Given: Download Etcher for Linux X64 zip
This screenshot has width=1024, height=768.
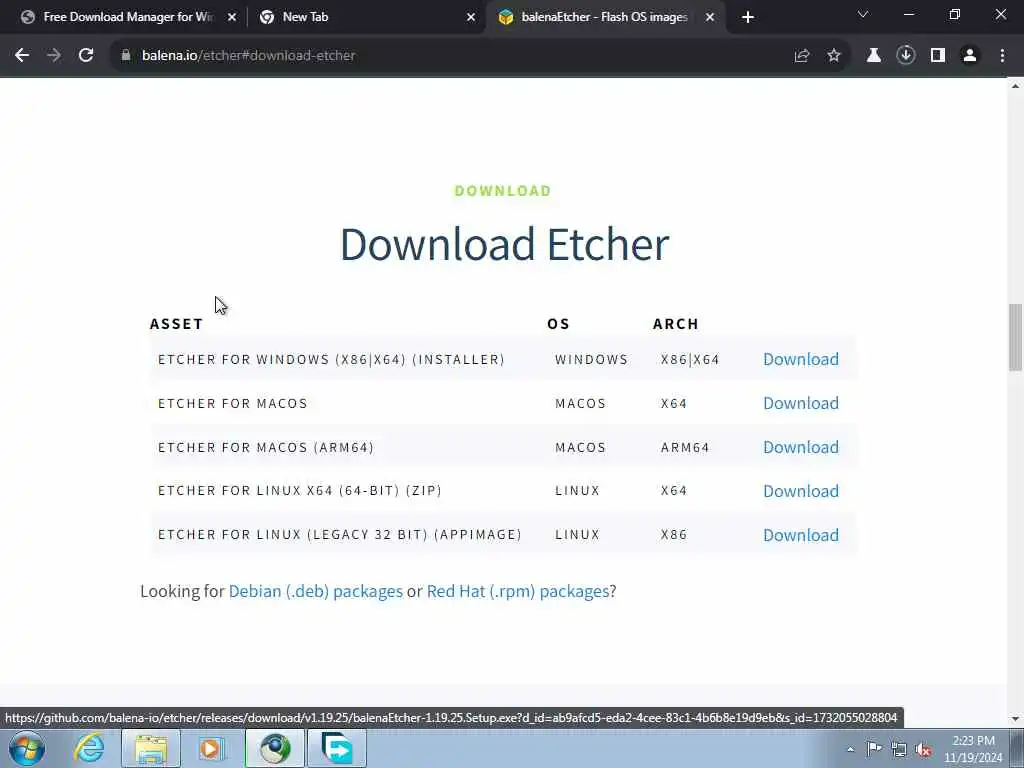Looking at the screenshot, I should click(801, 490).
